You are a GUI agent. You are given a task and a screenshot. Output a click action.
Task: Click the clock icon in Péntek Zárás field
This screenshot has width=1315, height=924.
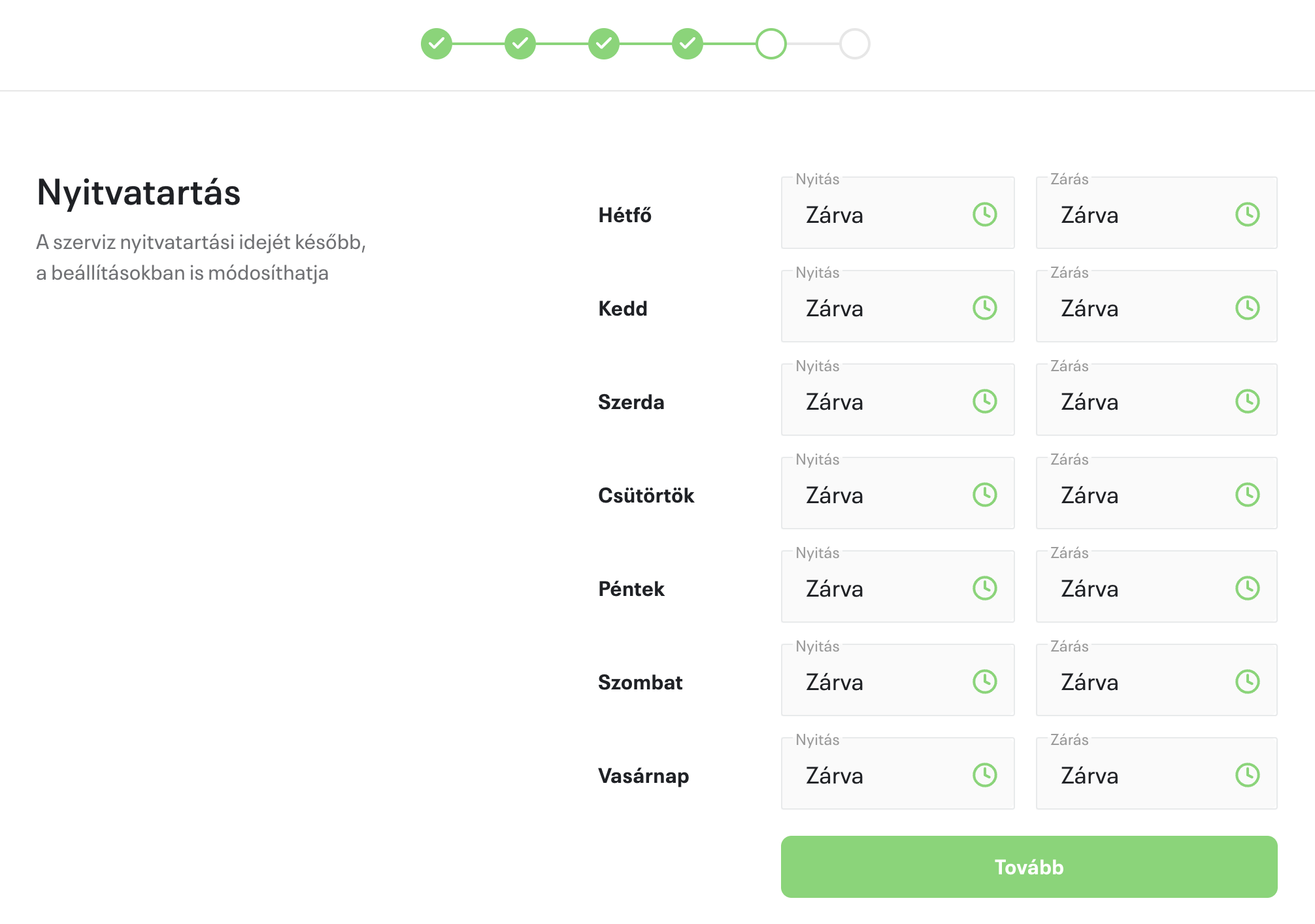pos(1247,588)
